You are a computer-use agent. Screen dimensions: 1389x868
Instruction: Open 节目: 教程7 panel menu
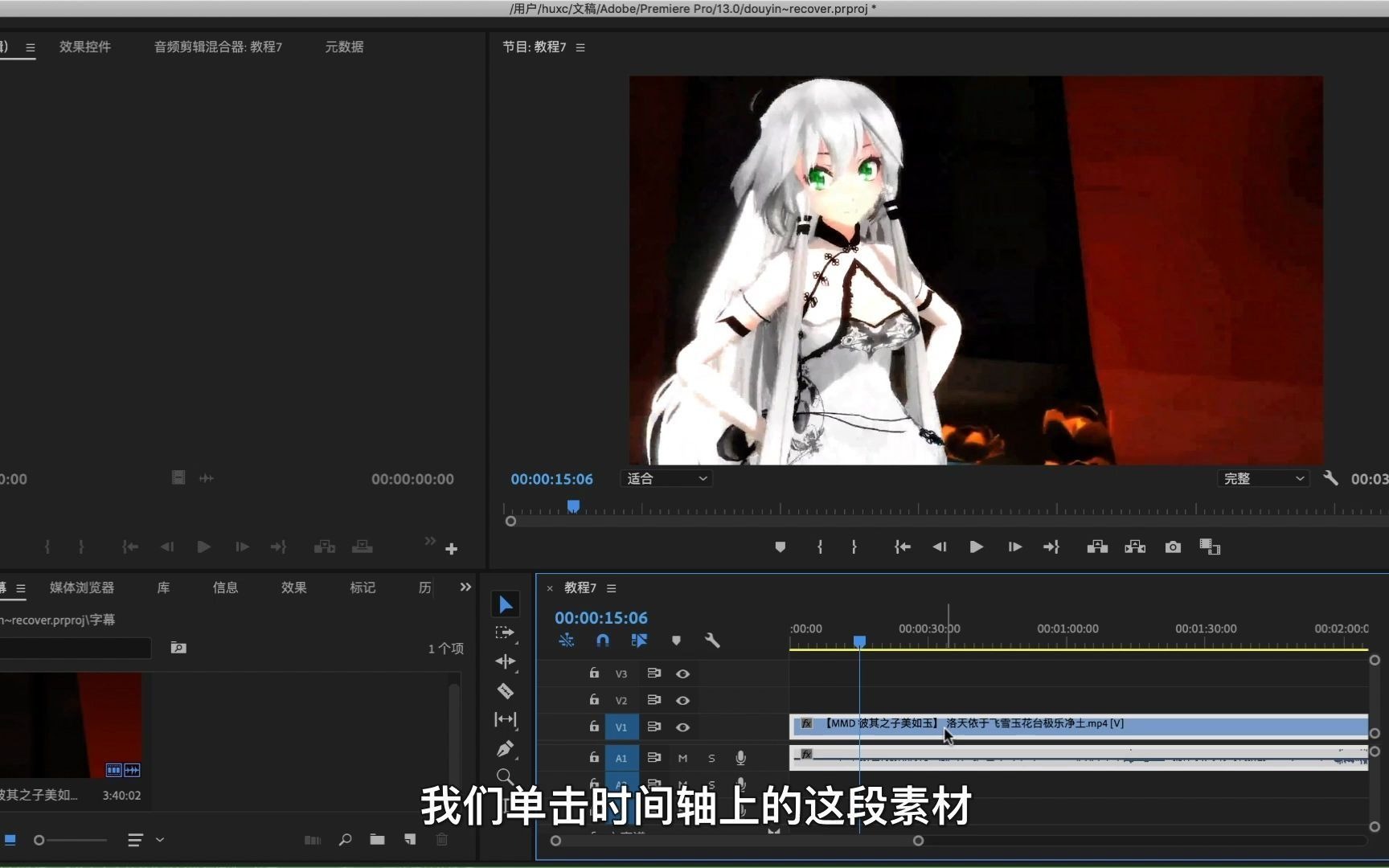click(x=580, y=47)
